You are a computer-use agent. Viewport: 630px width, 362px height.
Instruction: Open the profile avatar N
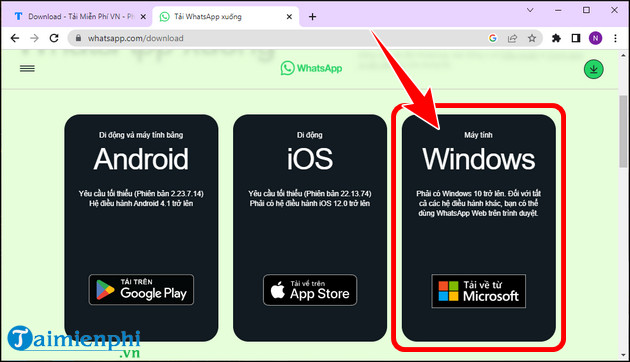coord(595,38)
